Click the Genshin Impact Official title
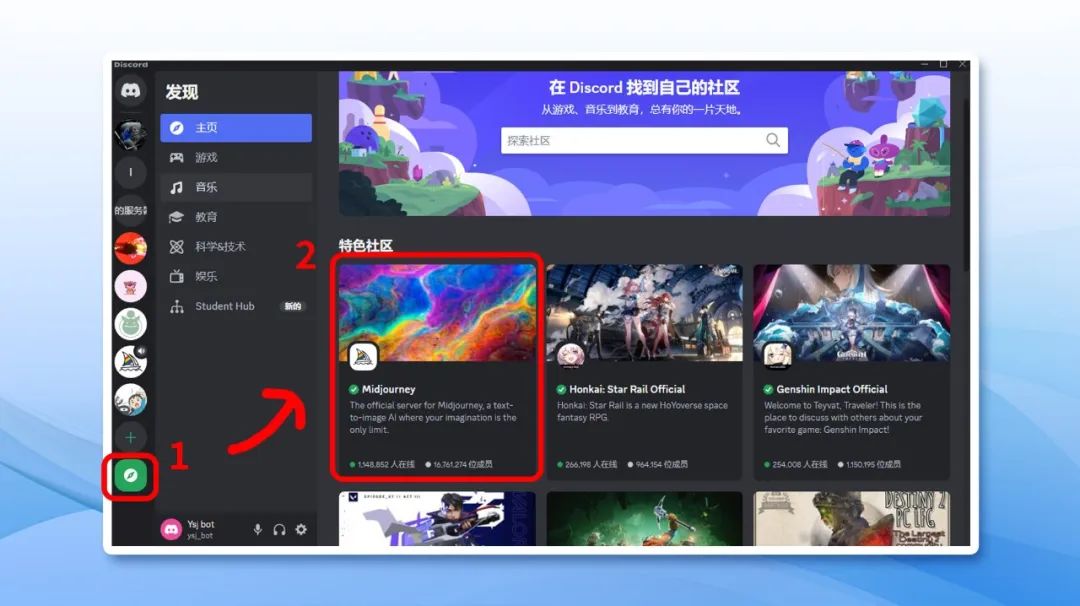Image resolution: width=1080 pixels, height=606 pixels. [x=832, y=389]
